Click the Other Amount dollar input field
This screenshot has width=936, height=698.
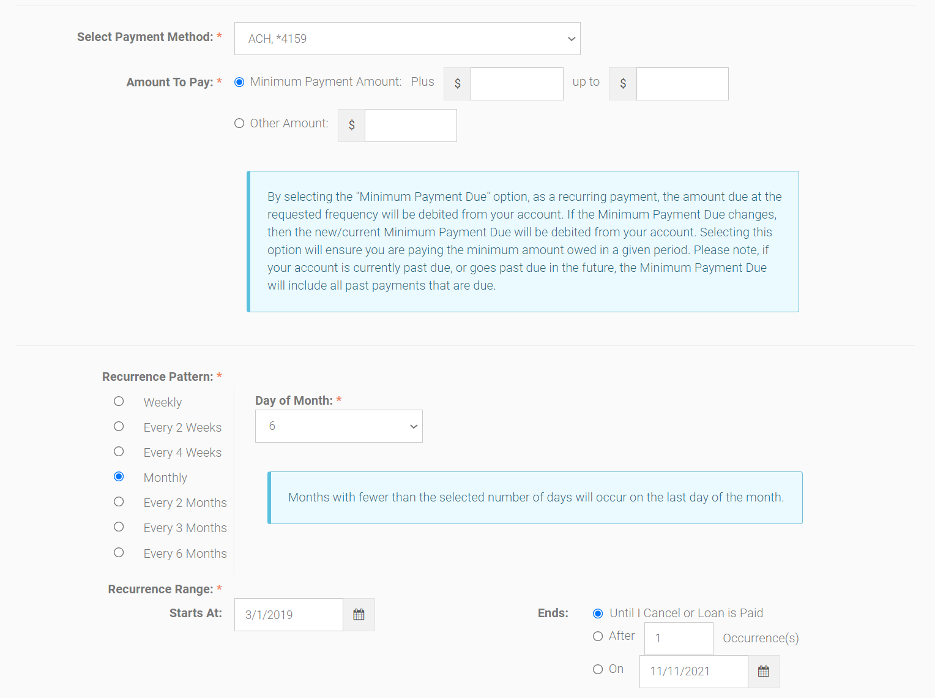tap(411, 125)
